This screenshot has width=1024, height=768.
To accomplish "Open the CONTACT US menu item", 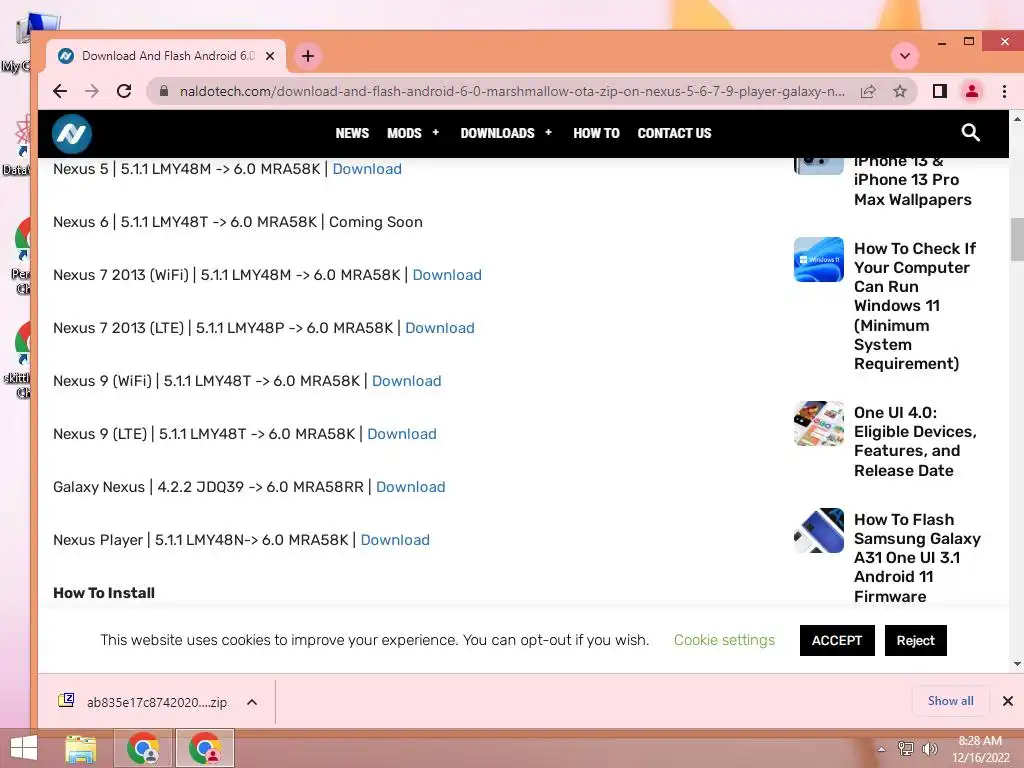I will point(674,133).
